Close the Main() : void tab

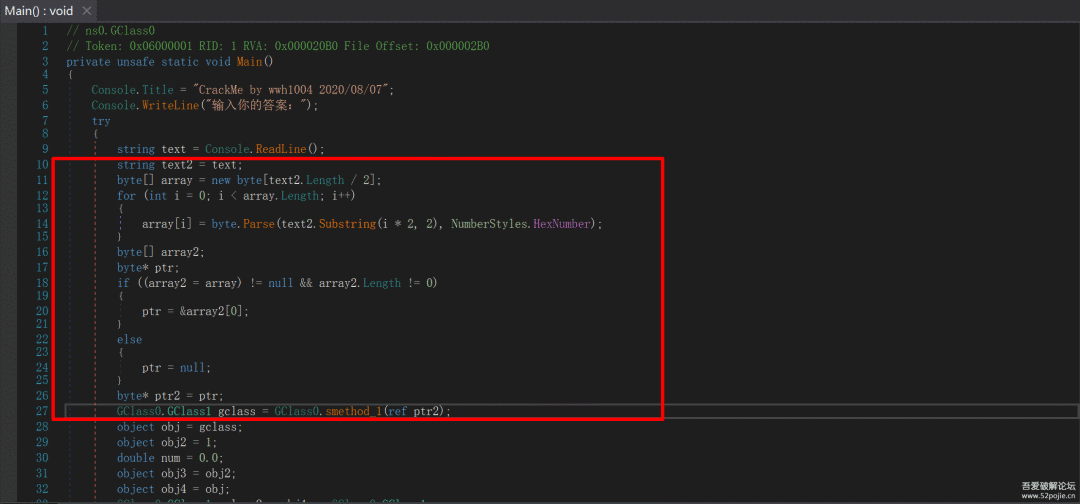(x=86, y=10)
